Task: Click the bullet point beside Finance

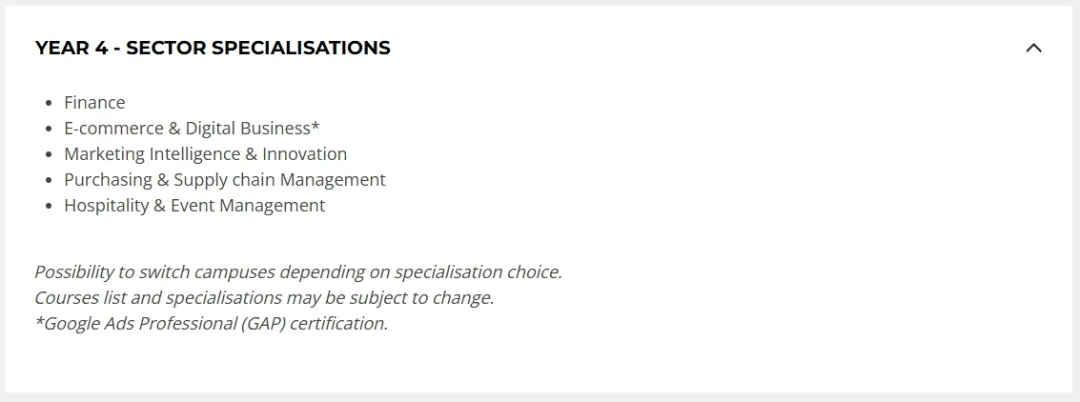Action: pos(48,103)
